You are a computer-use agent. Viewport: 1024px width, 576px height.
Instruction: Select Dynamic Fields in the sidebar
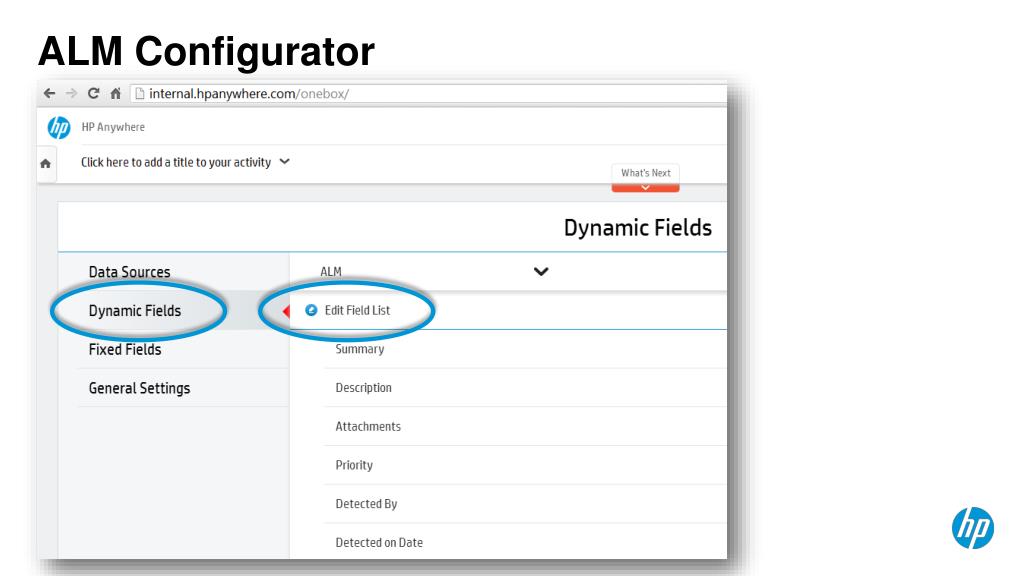click(x=135, y=311)
